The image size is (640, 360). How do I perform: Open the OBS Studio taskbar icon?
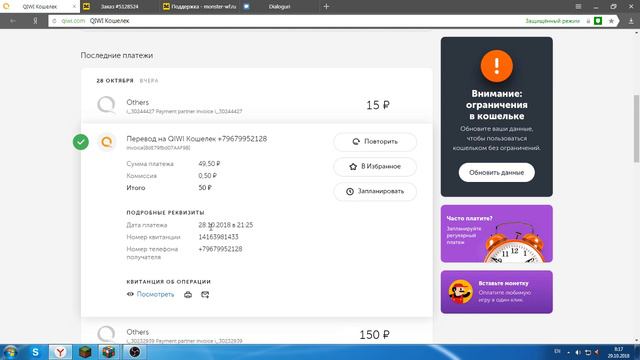point(135,352)
